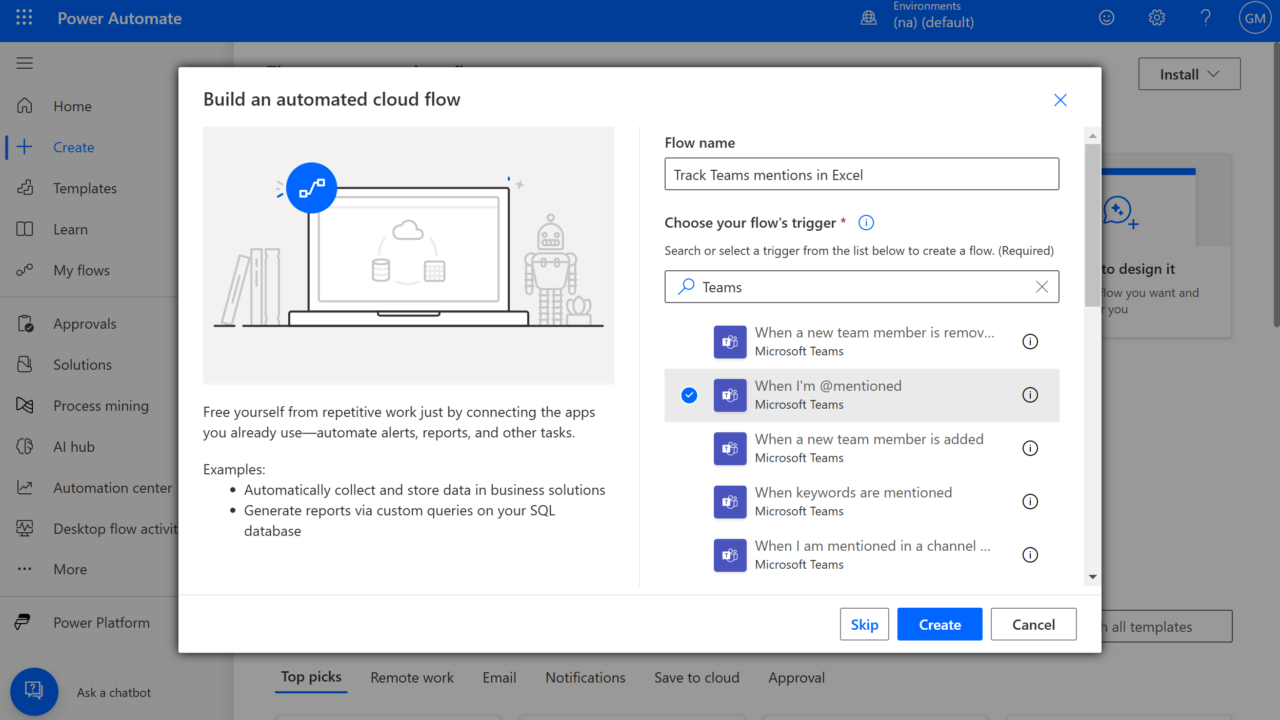Open the Help question mark icon
Screen dimensions: 1280x720
tap(1206, 18)
